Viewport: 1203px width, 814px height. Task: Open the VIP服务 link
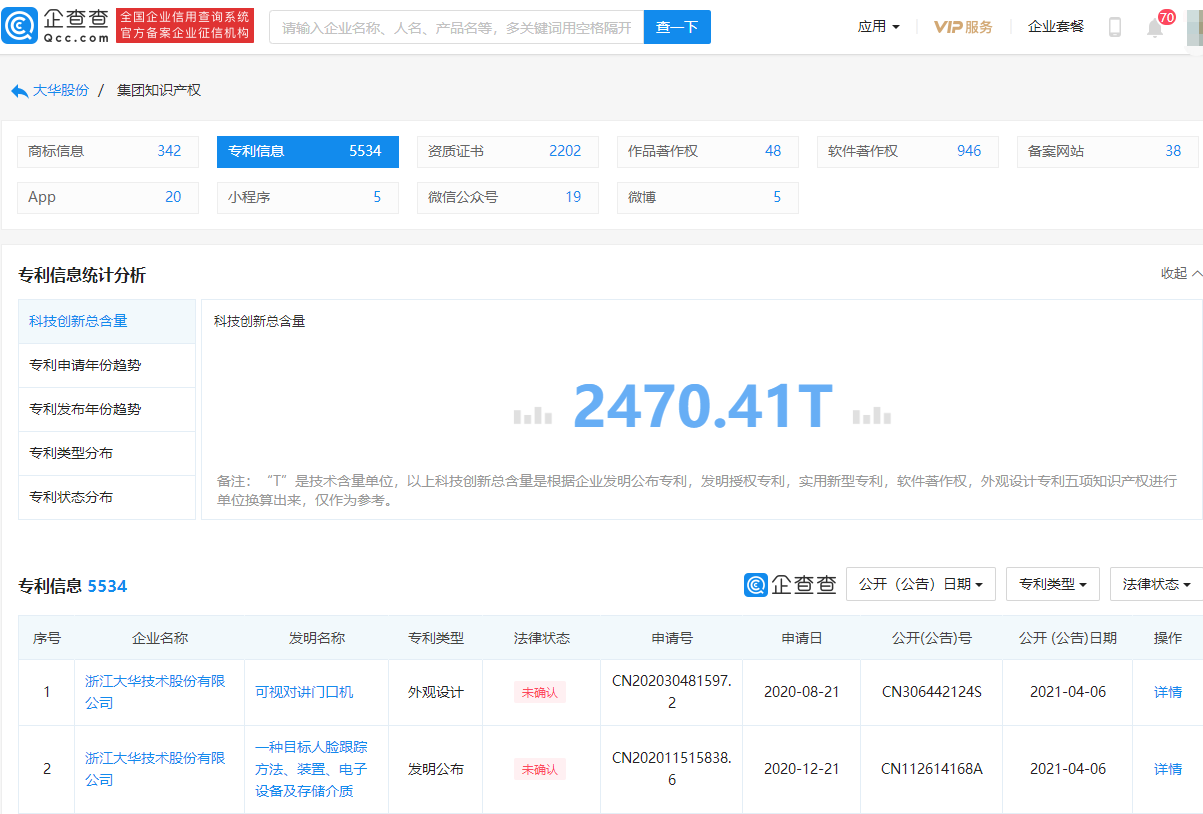(x=963, y=27)
